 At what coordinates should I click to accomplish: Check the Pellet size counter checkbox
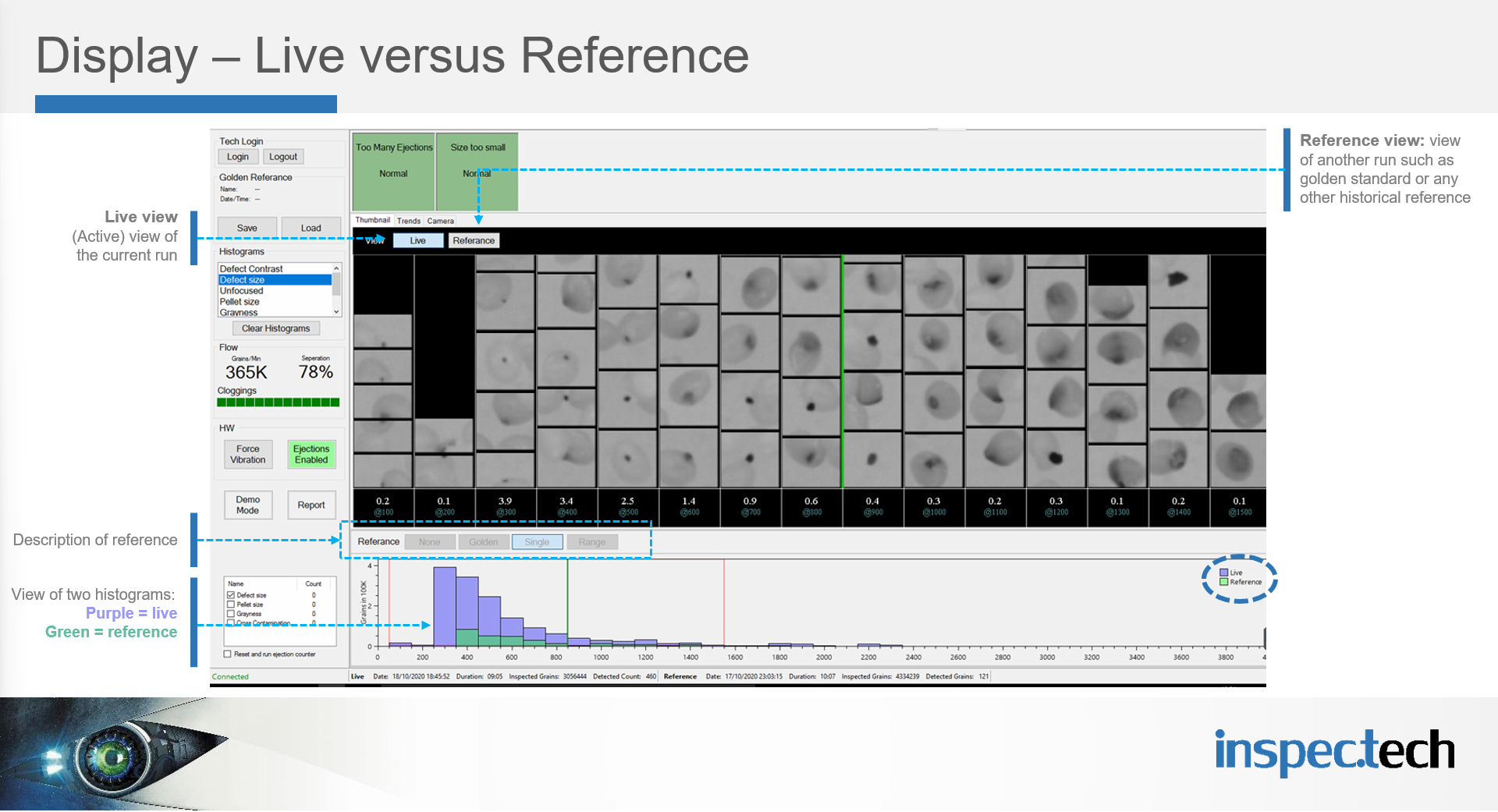tap(231, 605)
